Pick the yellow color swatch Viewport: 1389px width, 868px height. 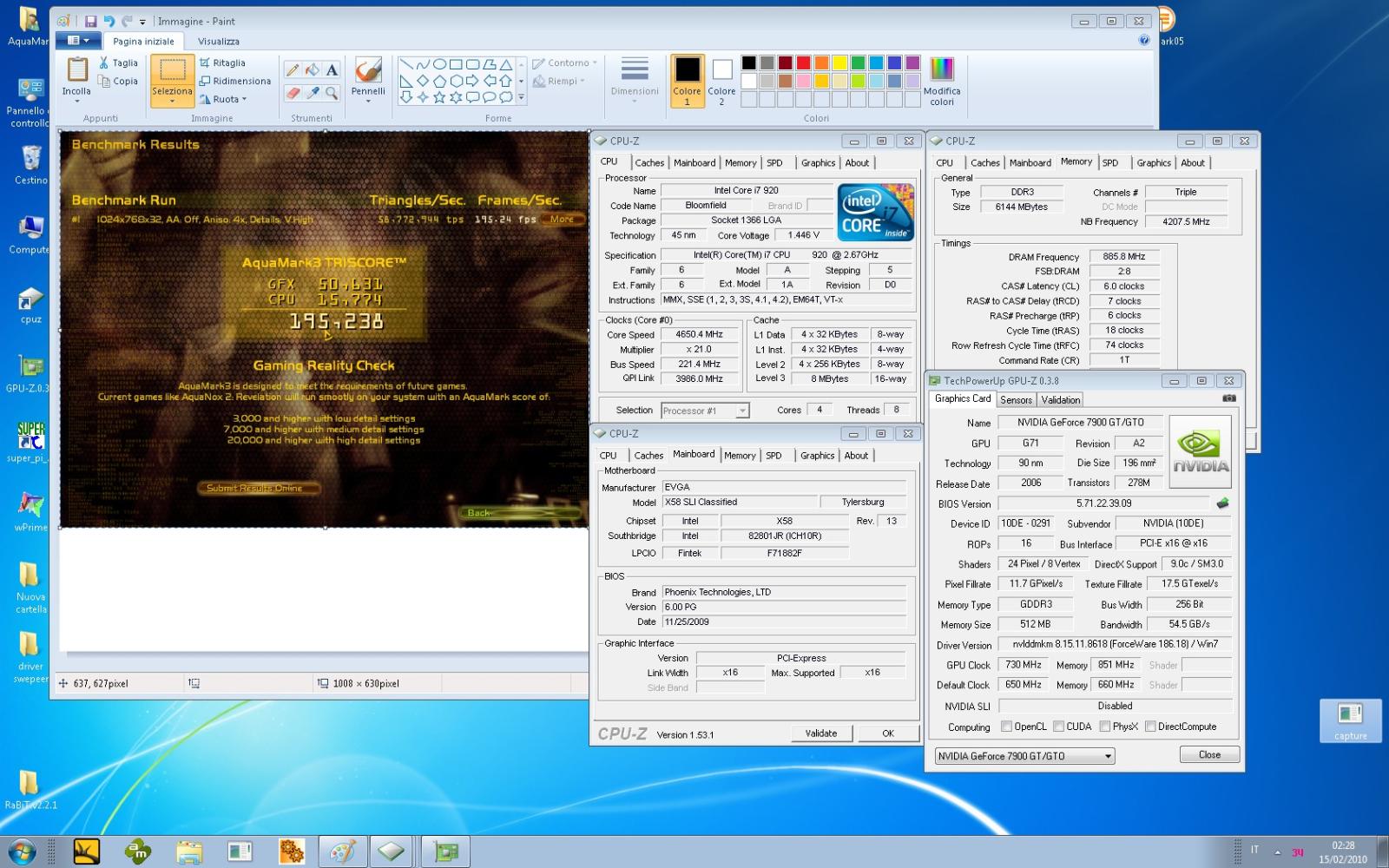click(x=840, y=62)
